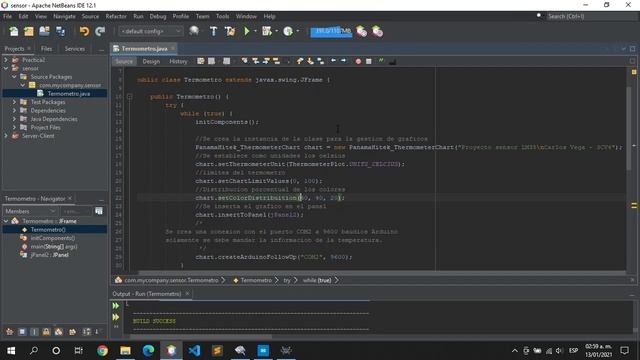Image resolution: width=640 pixels, height=360 pixels.
Task: Click the second green re-run icon in Output
Action: (x=116, y=317)
